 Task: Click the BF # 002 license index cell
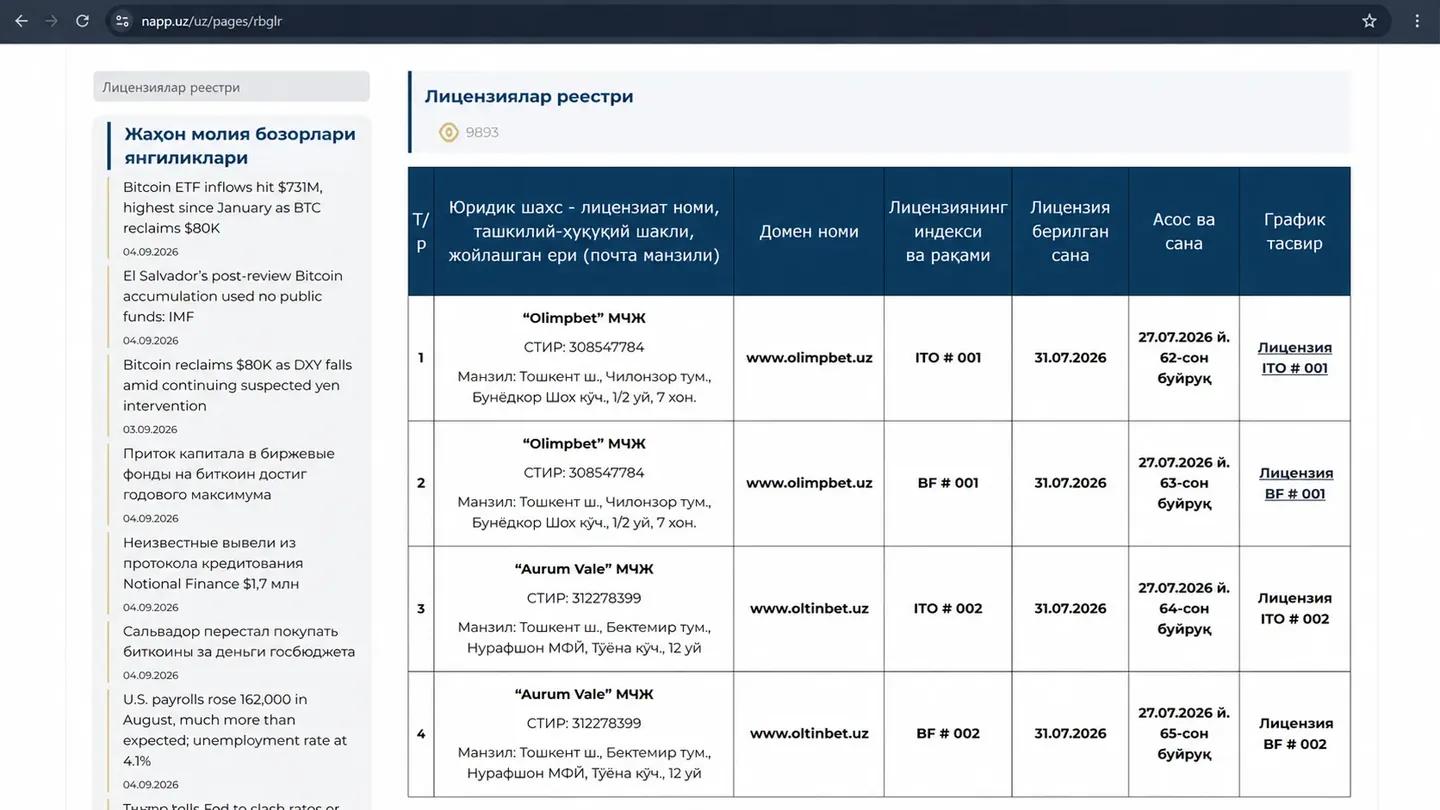click(x=948, y=733)
